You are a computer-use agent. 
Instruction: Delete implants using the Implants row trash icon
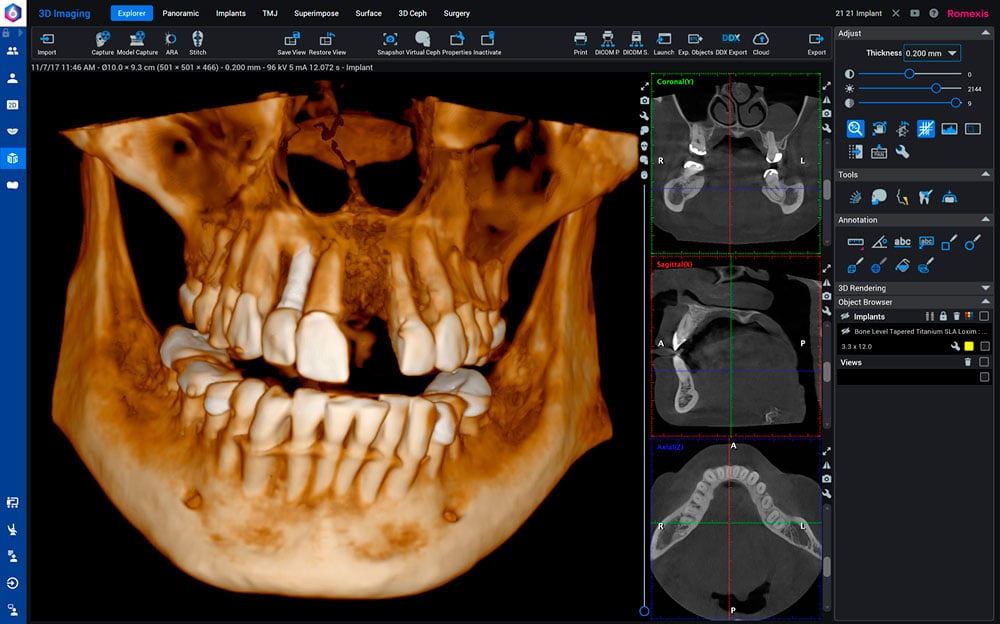coord(956,316)
